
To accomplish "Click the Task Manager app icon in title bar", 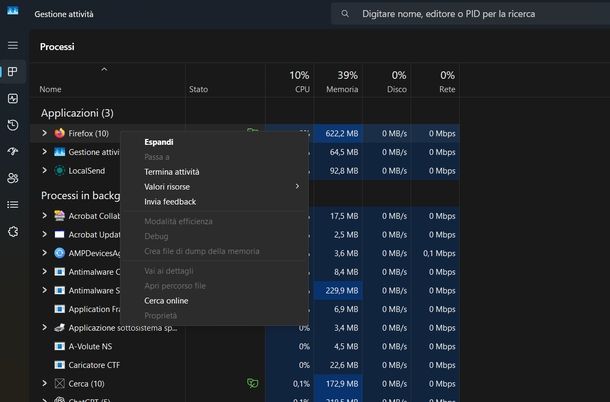I will [x=13, y=11].
